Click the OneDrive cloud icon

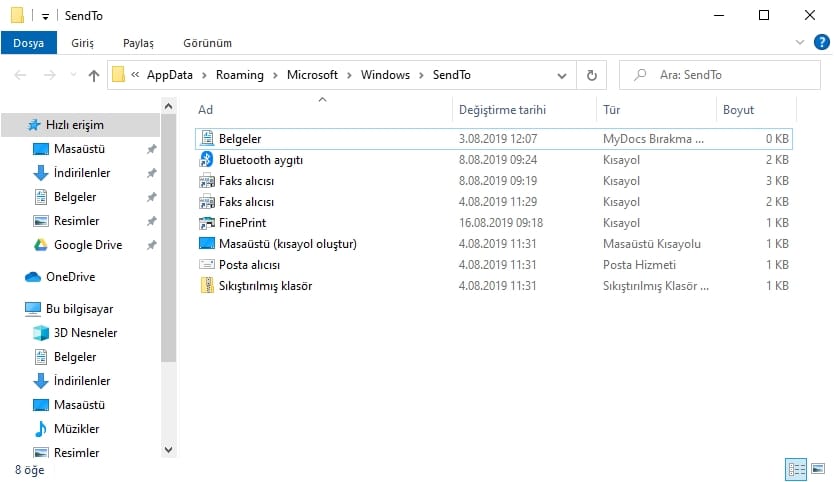tap(33, 277)
